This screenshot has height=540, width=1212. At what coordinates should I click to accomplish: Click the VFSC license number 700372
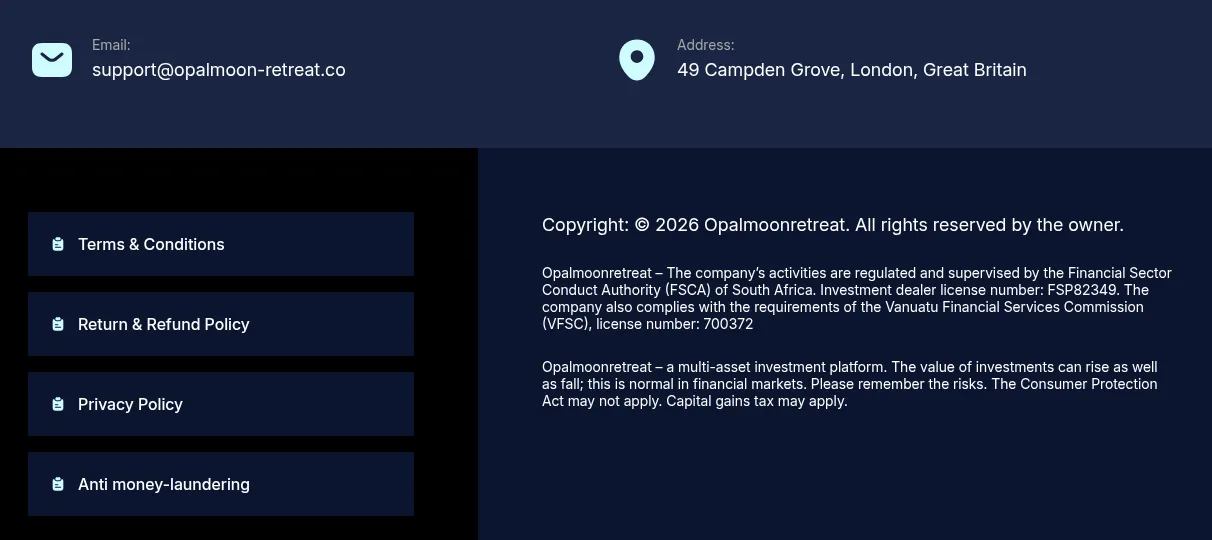pyautogui.click(x=728, y=324)
